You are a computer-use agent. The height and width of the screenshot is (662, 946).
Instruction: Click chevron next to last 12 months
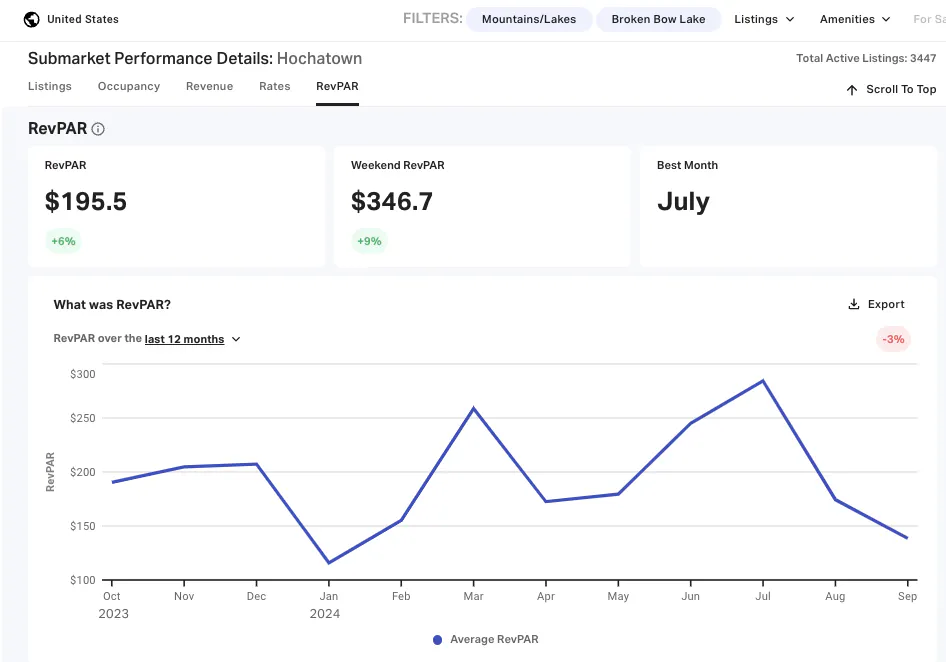pyautogui.click(x=236, y=339)
